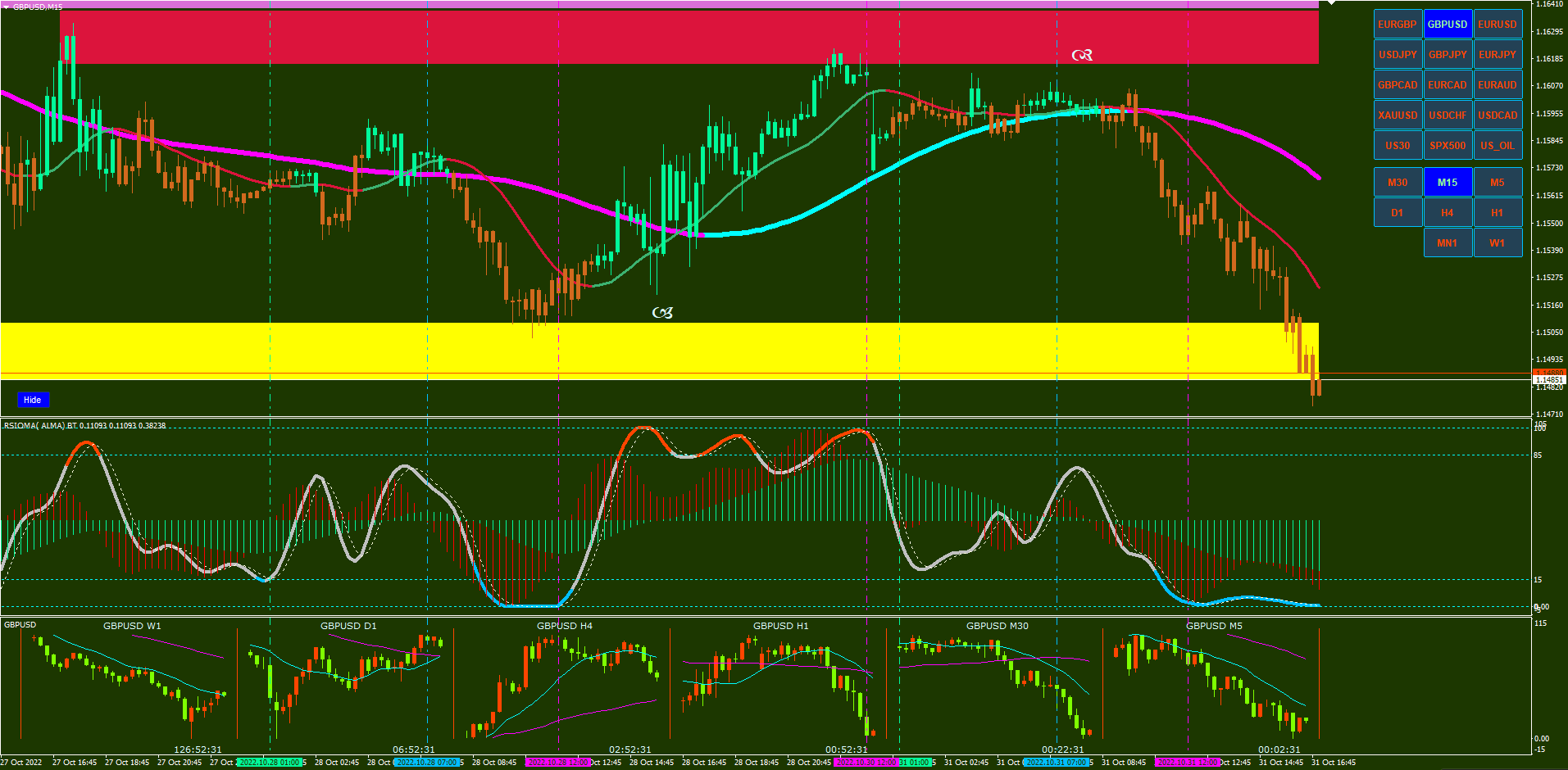Change symbol to EURCAD
The height and width of the screenshot is (770, 1568).
[x=1448, y=85]
